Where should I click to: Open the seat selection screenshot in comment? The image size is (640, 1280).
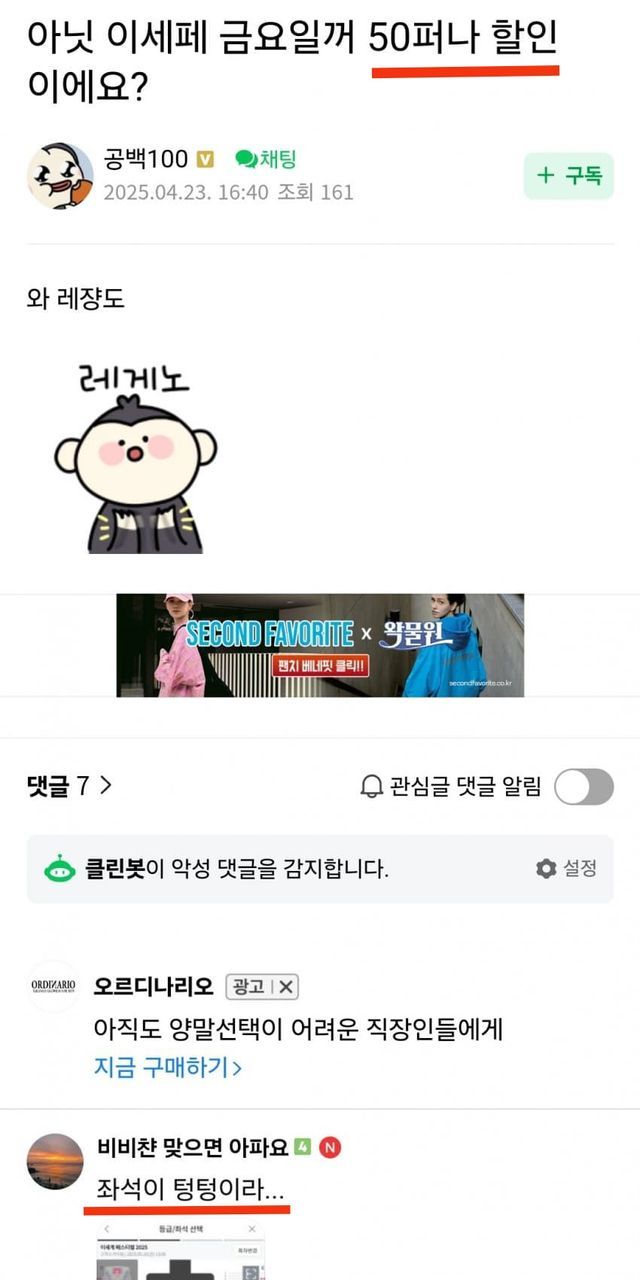click(x=182, y=1246)
